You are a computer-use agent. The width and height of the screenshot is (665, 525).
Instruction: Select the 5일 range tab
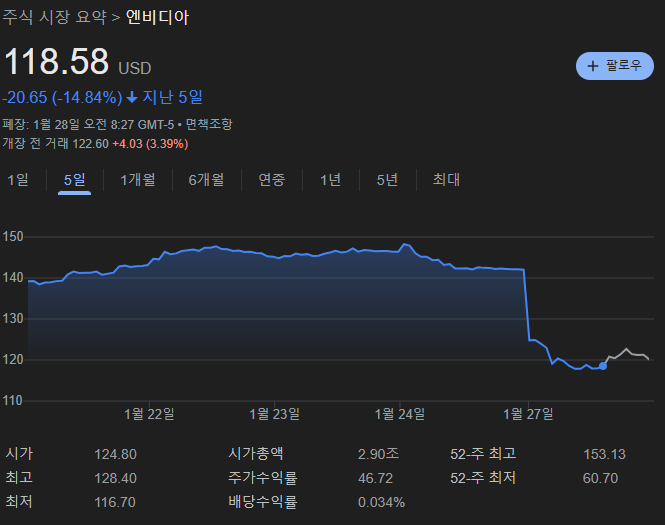coord(75,180)
